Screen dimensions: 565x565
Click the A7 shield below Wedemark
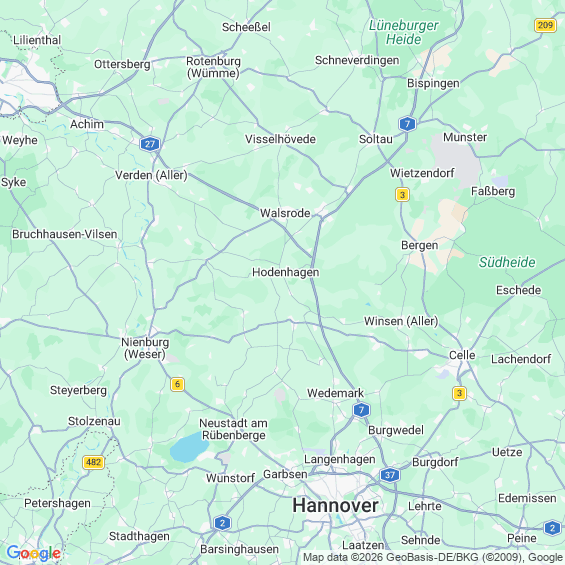pyautogui.click(x=361, y=410)
